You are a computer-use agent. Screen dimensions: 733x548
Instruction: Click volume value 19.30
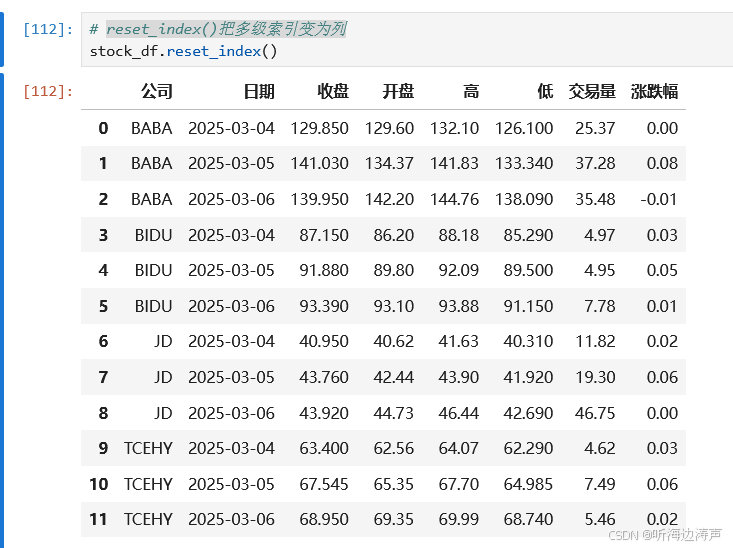595,377
